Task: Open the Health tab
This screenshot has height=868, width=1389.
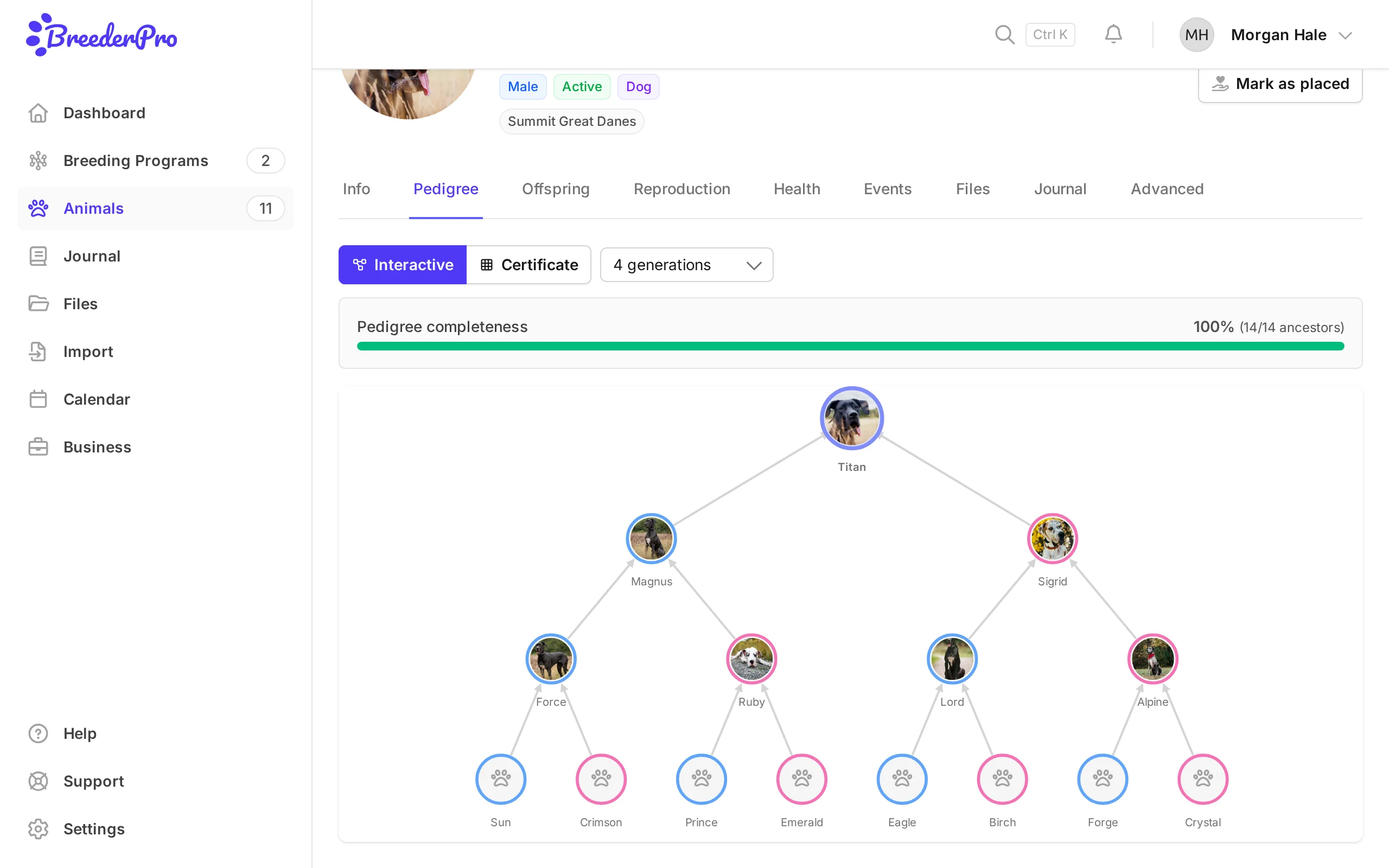Action: [797, 189]
